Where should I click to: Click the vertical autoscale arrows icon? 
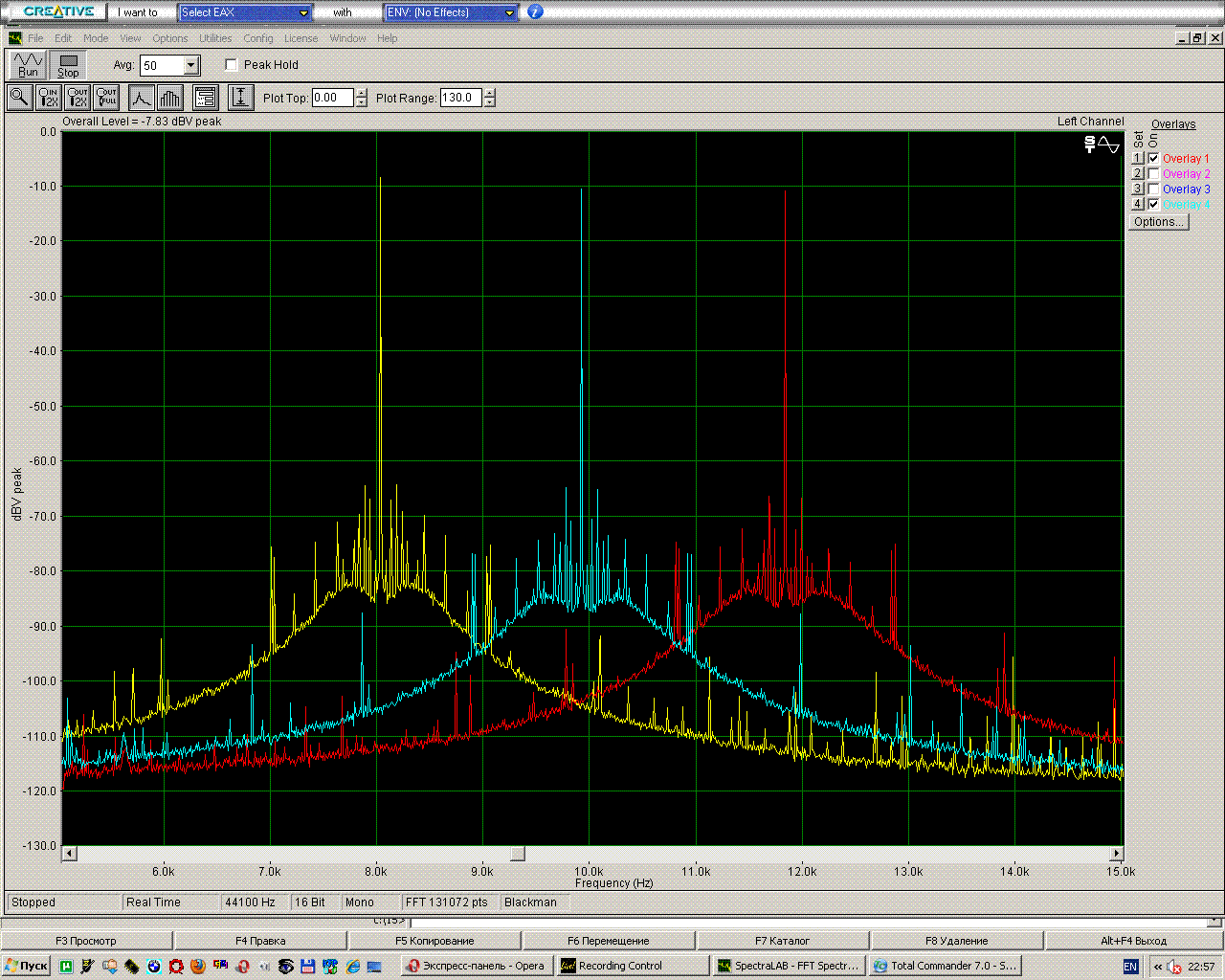coord(240,98)
